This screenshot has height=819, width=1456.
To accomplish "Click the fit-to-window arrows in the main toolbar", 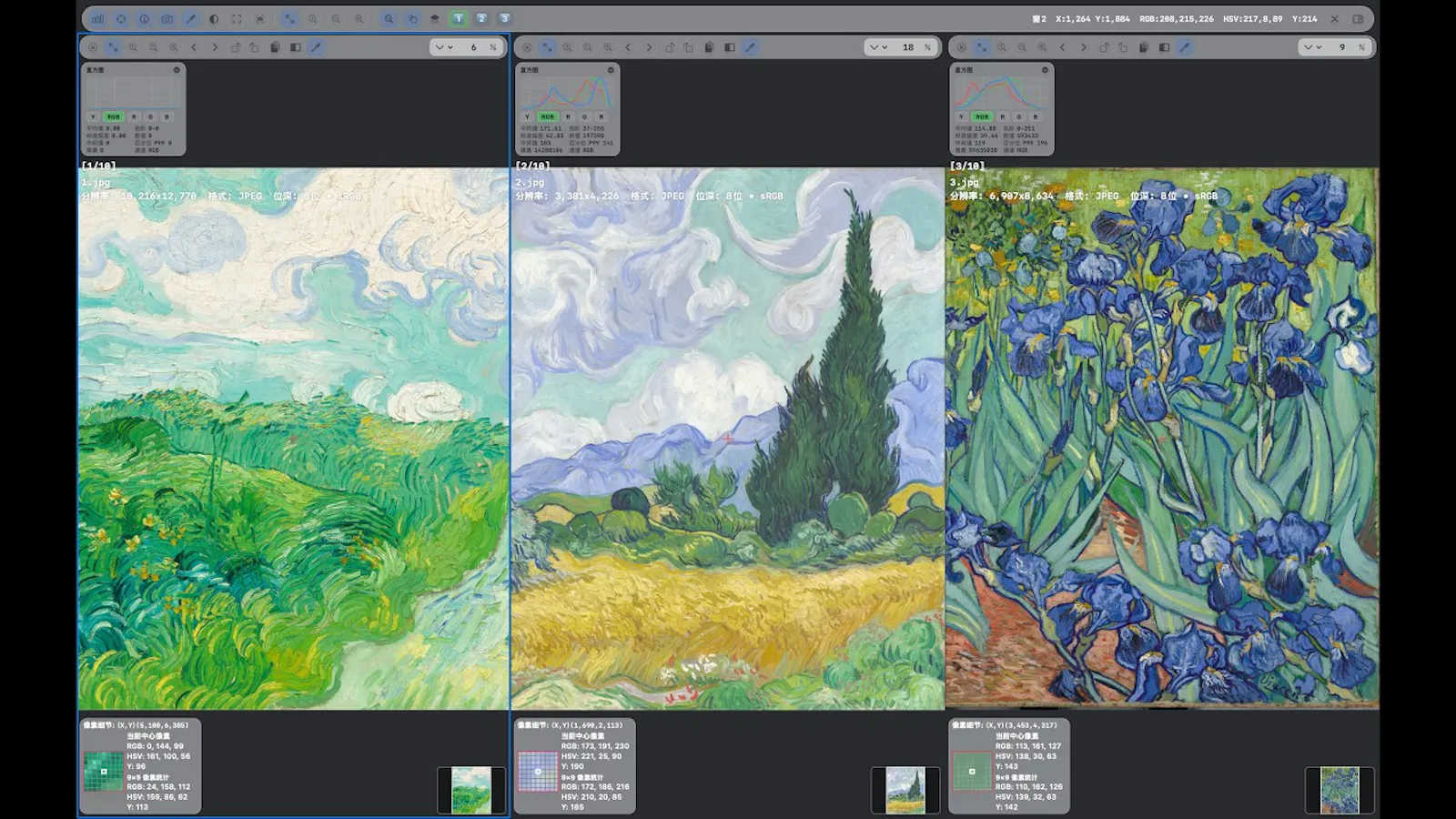I will (289, 18).
